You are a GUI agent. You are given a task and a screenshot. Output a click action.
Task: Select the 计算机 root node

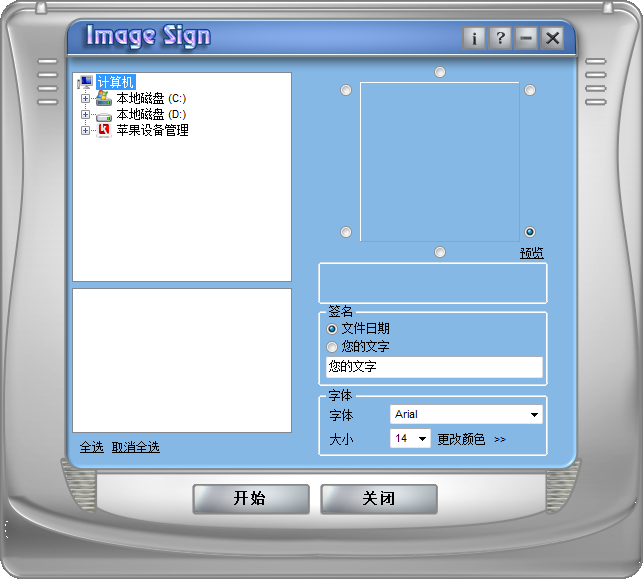point(116,82)
